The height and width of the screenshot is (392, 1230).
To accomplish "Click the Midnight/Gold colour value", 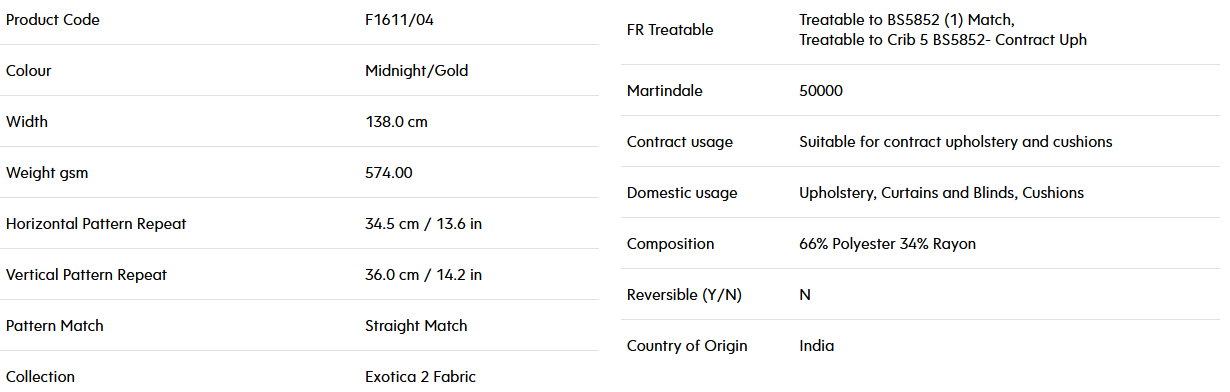I will (x=417, y=71).
